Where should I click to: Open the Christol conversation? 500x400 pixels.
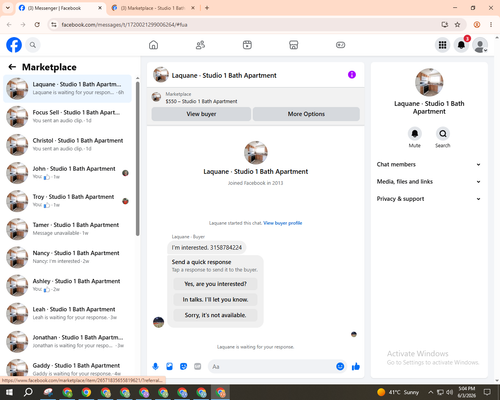click(x=67, y=145)
